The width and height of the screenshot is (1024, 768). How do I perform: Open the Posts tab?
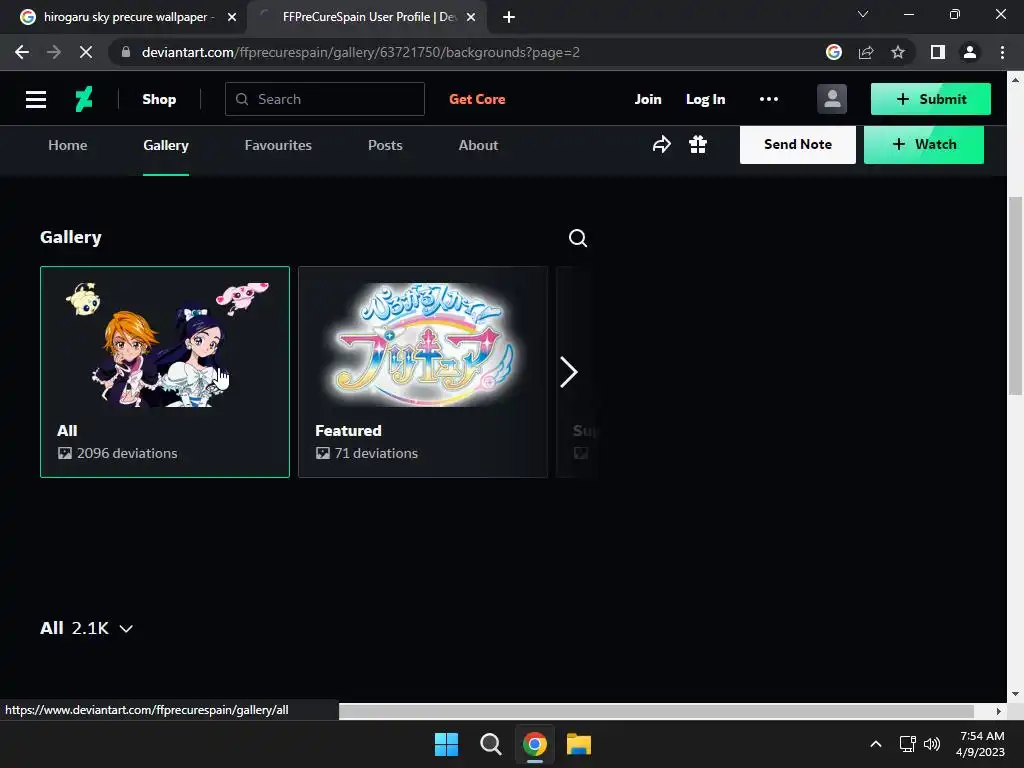coord(385,145)
